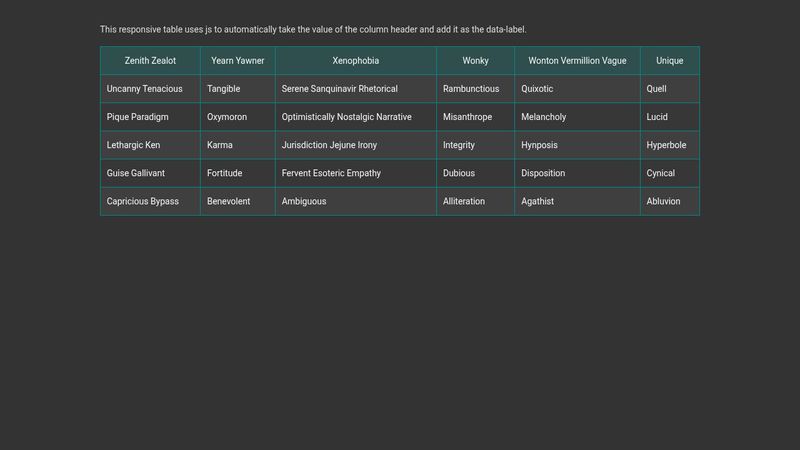The height and width of the screenshot is (450, 800).
Task: Pick the Fortitude cell
Action: point(238,173)
